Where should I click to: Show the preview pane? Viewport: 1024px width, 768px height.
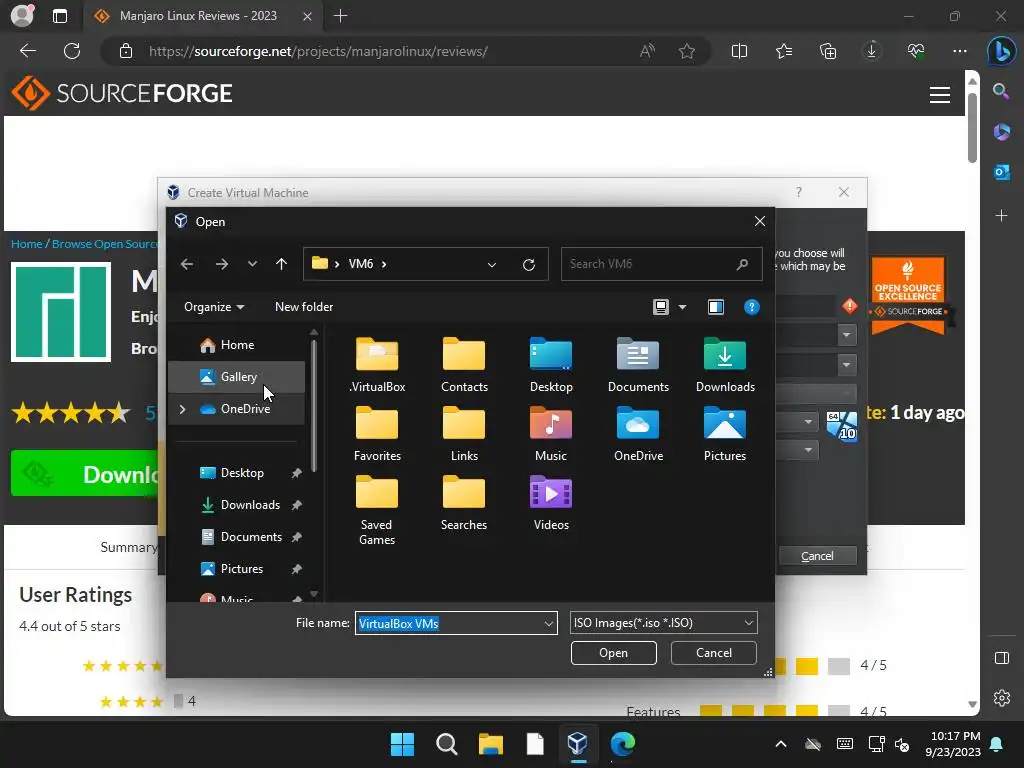click(x=716, y=307)
